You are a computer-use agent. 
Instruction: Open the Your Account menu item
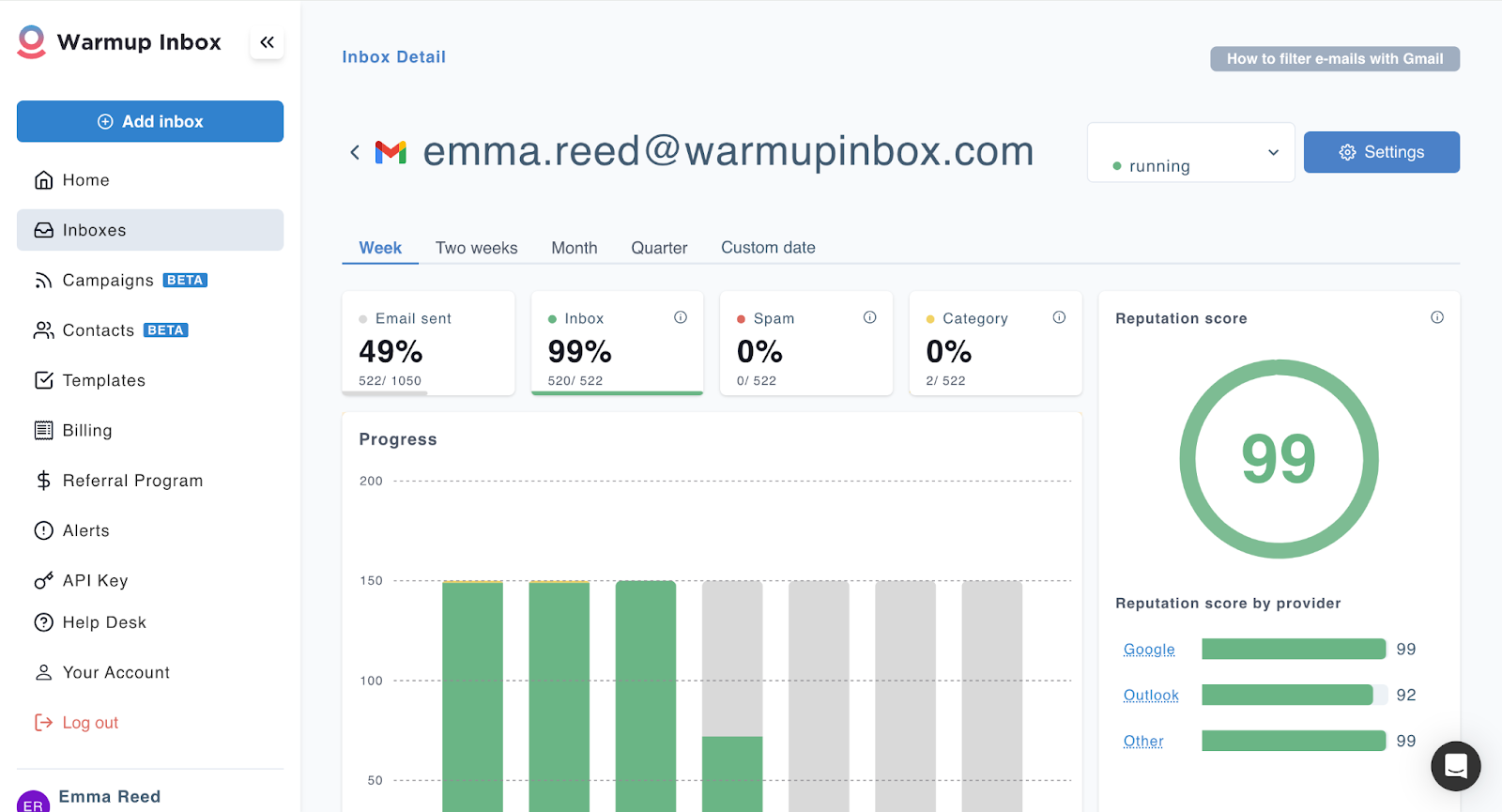coord(150,672)
